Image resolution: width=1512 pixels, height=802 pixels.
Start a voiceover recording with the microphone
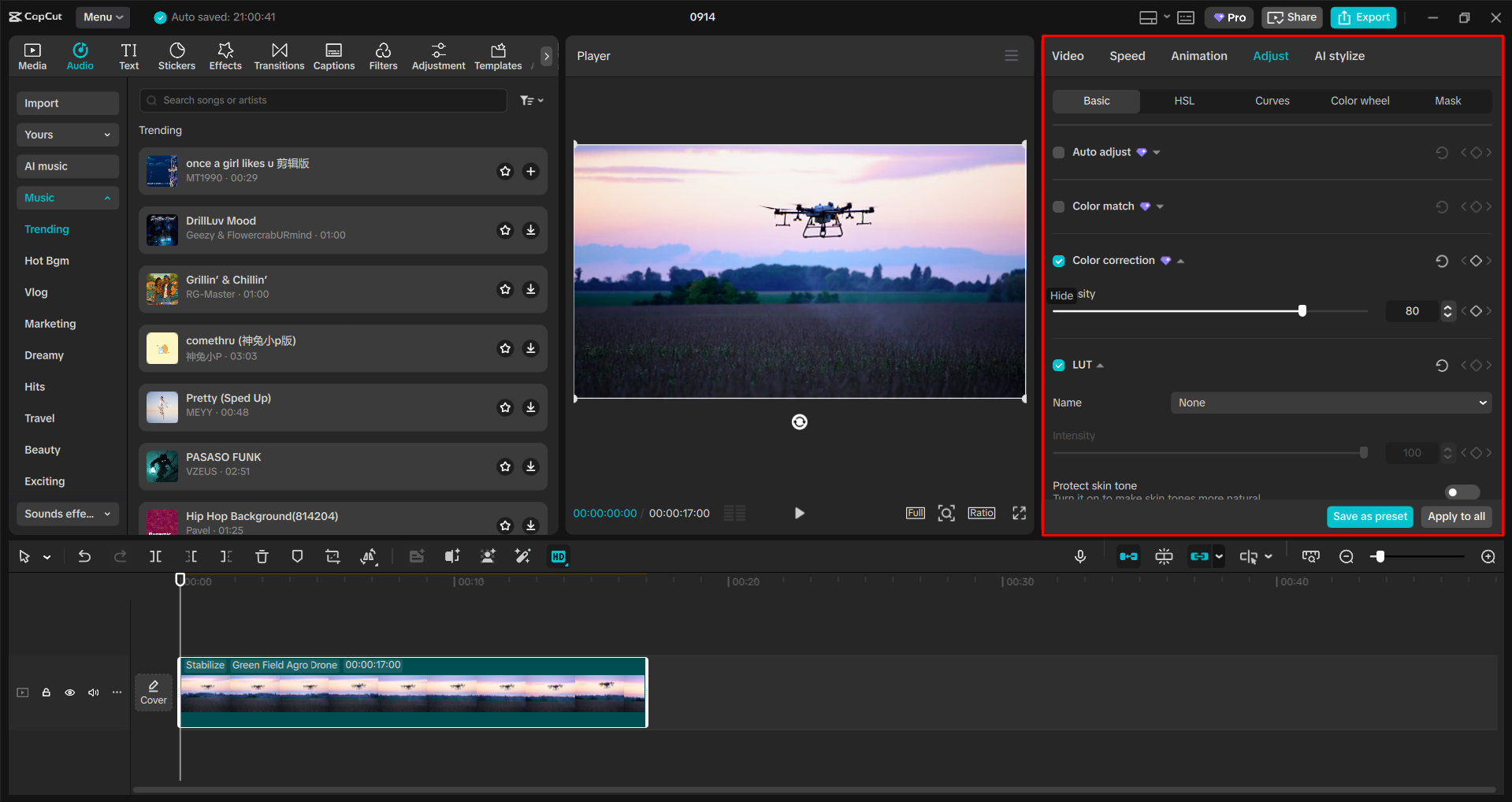coord(1079,556)
